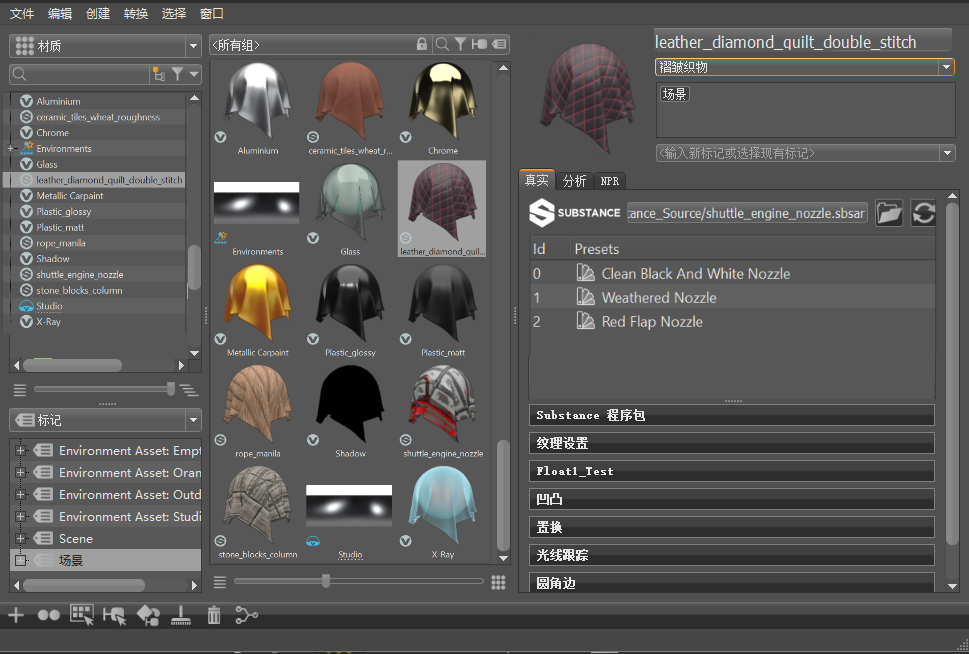This screenshot has width=969, height=654.
Task: Click the select-materials grid cursor icon
Action: click(82, 615)
